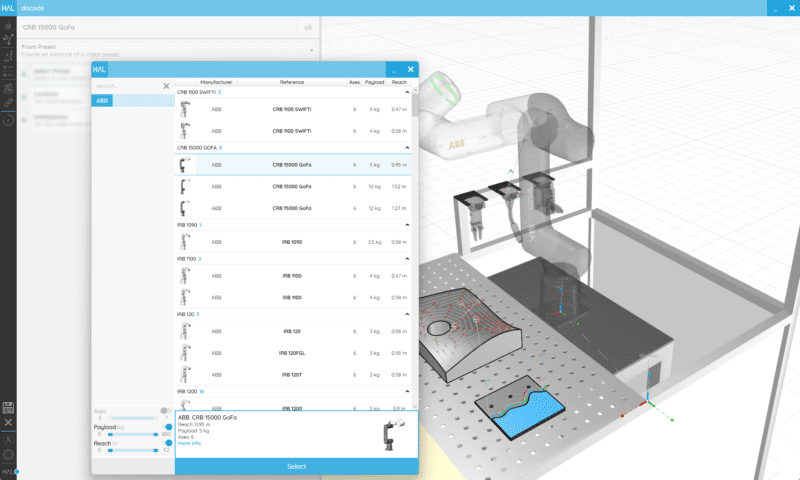Enable the Axes filter toggle

tap(165, 411)
